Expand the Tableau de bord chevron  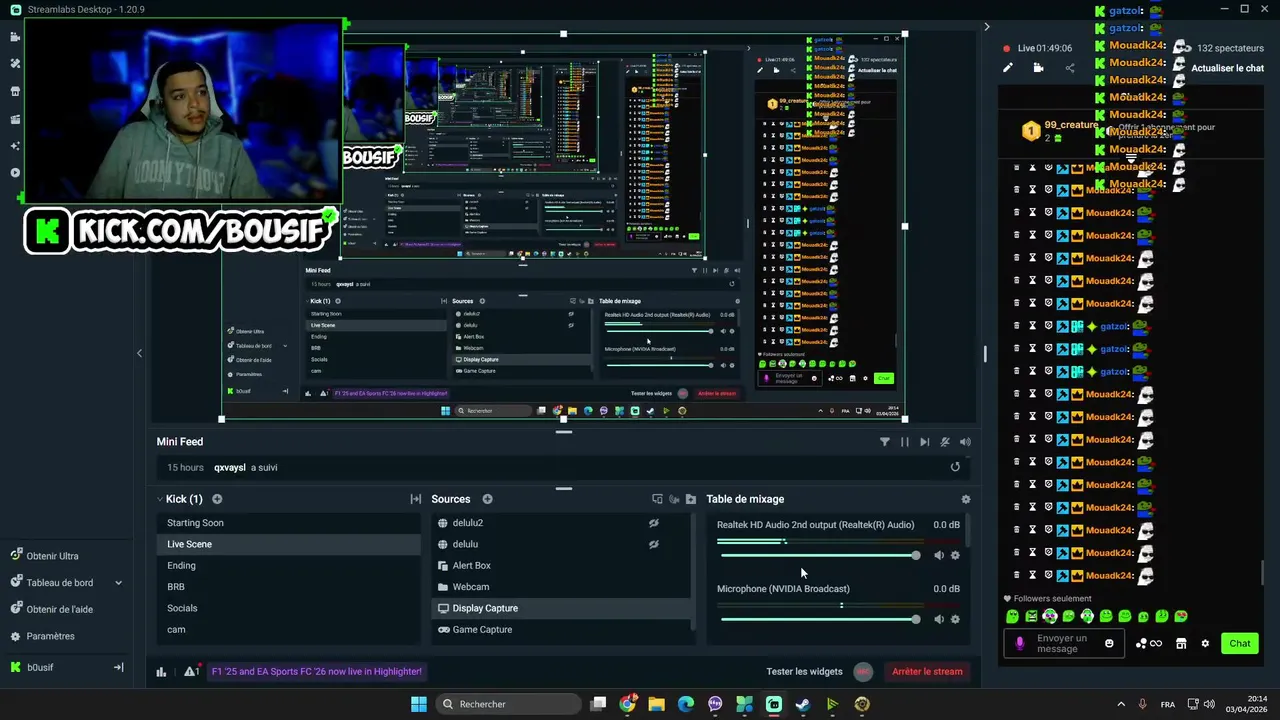point(118,583)
